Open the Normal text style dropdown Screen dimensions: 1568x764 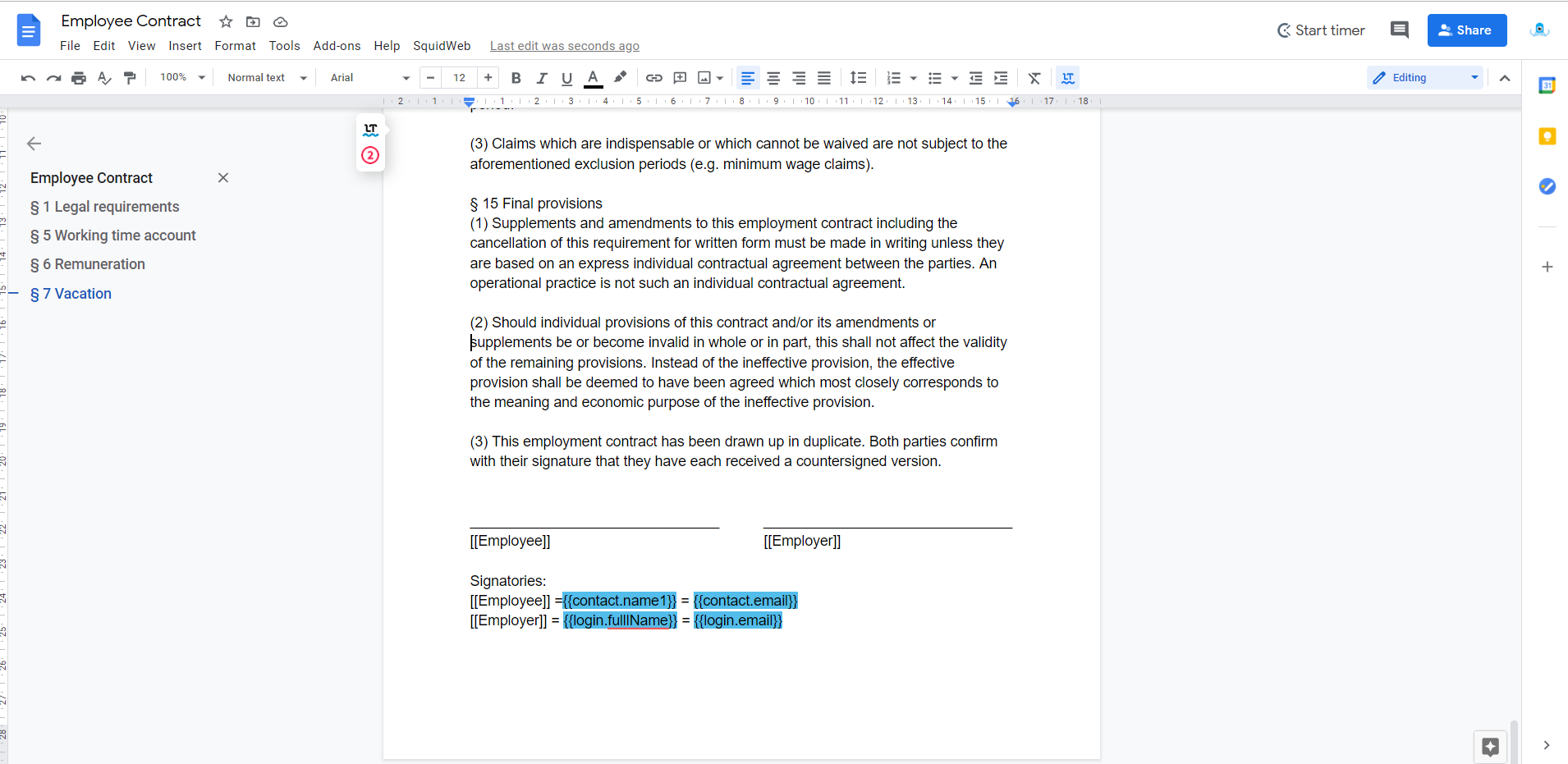pos(267,77)
